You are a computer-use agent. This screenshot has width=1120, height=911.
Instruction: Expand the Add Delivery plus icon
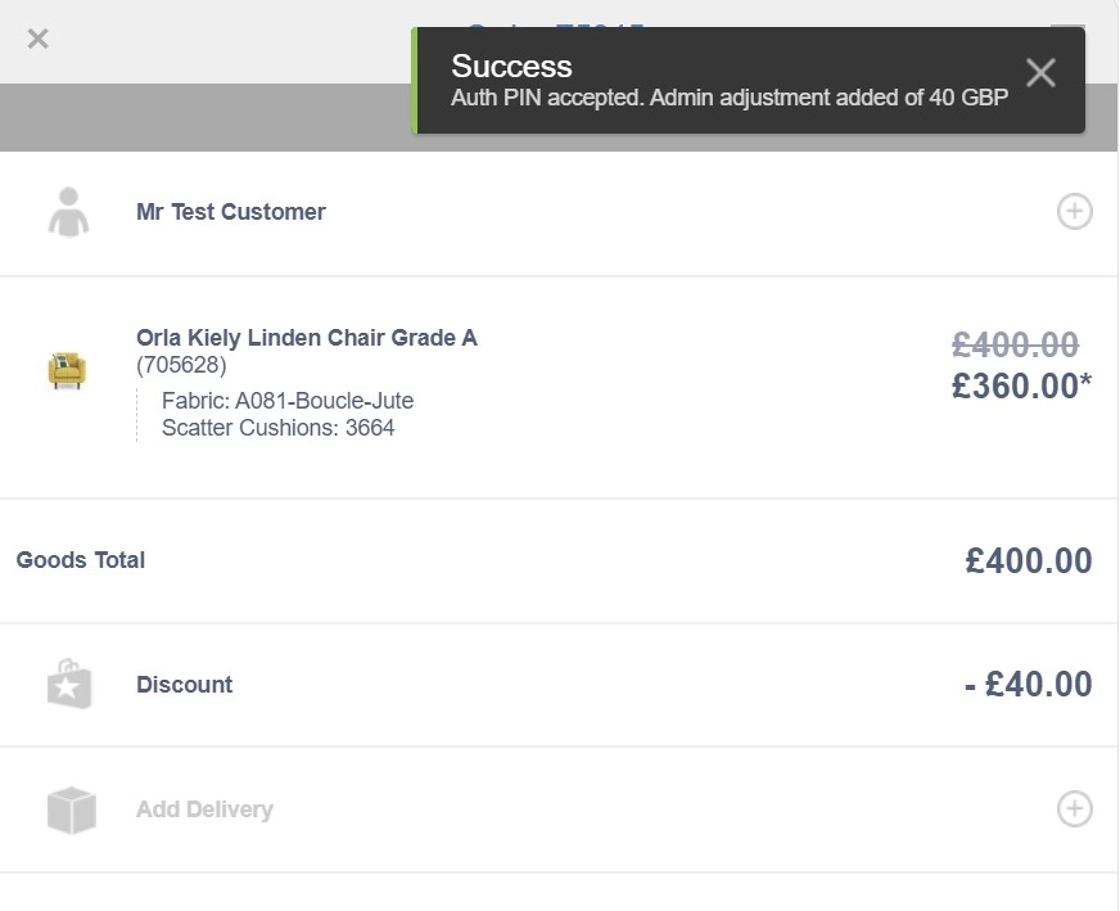click(x=1074, y=809)
